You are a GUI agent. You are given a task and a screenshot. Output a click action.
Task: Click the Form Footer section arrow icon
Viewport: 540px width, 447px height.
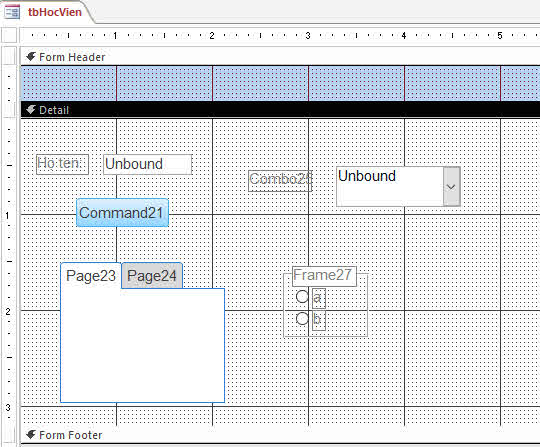31,435
